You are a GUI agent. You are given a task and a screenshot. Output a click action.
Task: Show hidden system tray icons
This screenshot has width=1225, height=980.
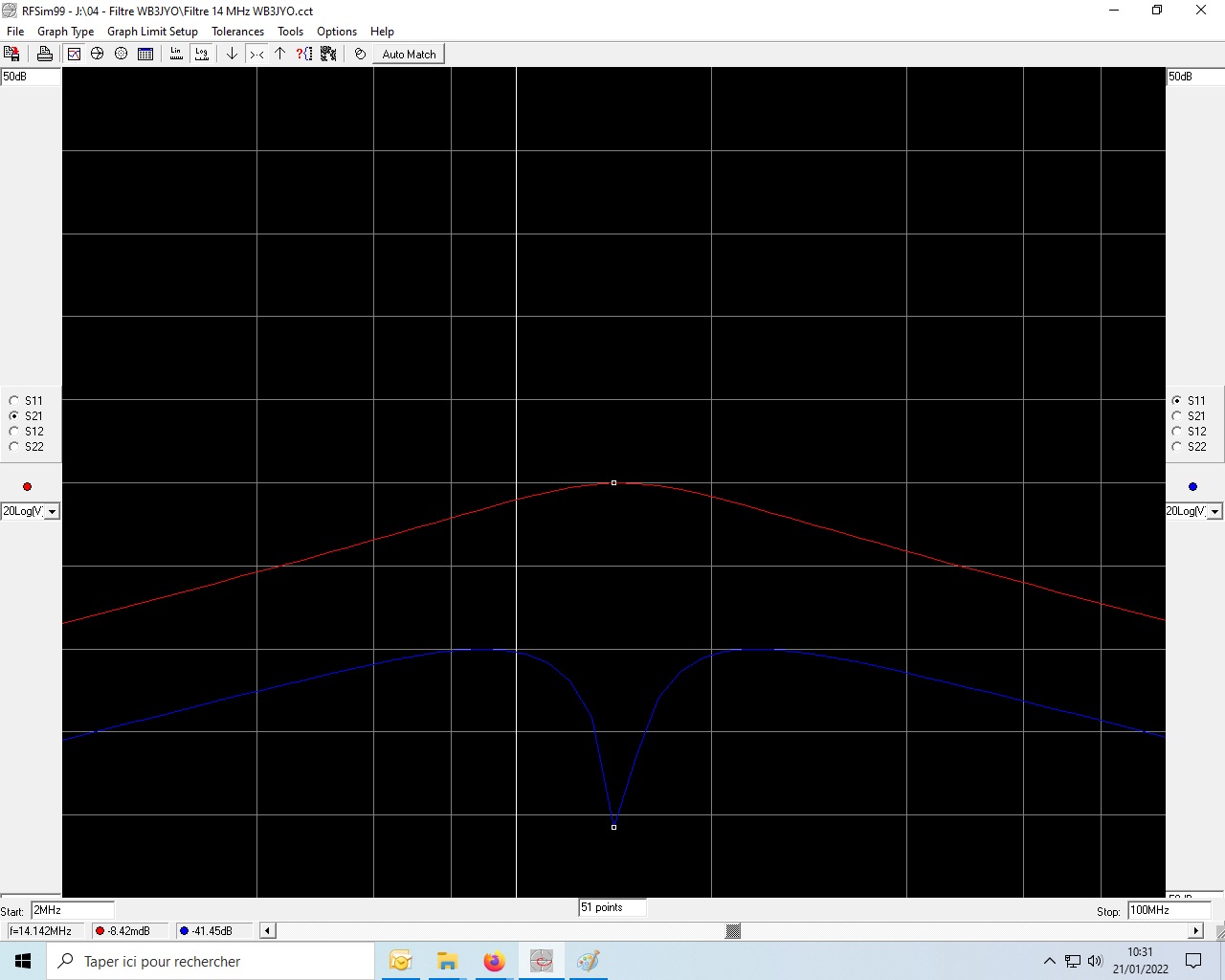click(x=1050, y=961)
